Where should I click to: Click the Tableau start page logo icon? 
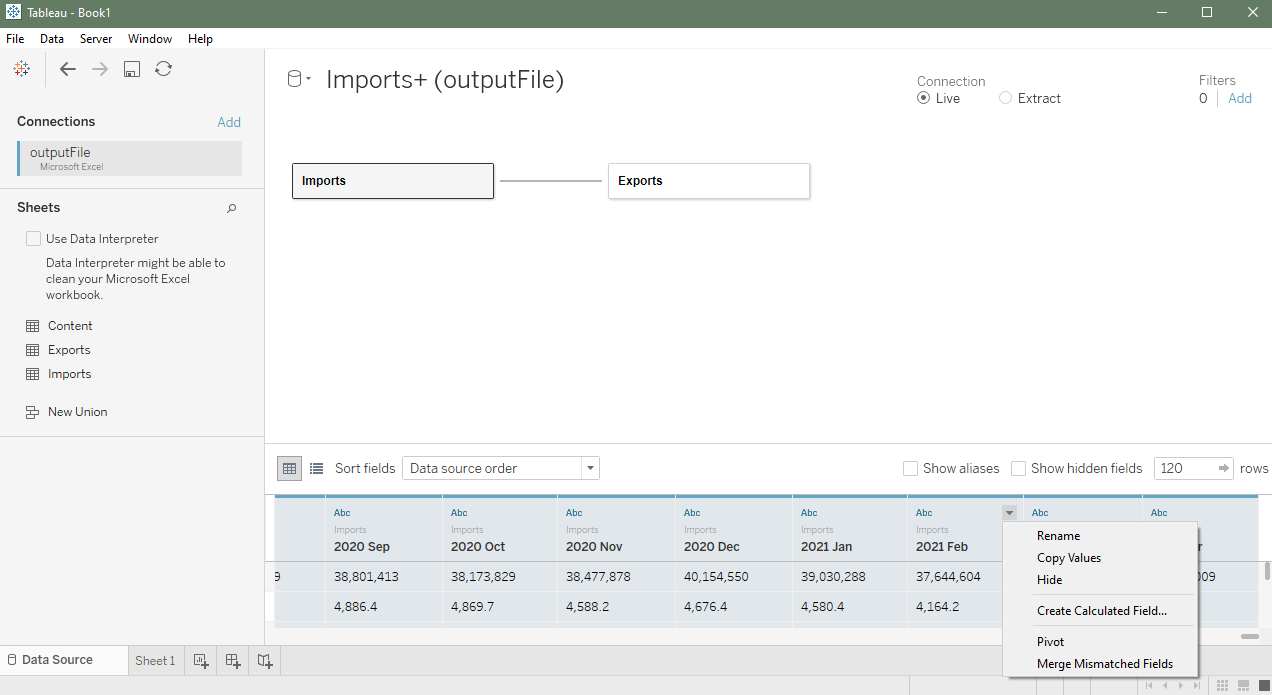point(21,69)
